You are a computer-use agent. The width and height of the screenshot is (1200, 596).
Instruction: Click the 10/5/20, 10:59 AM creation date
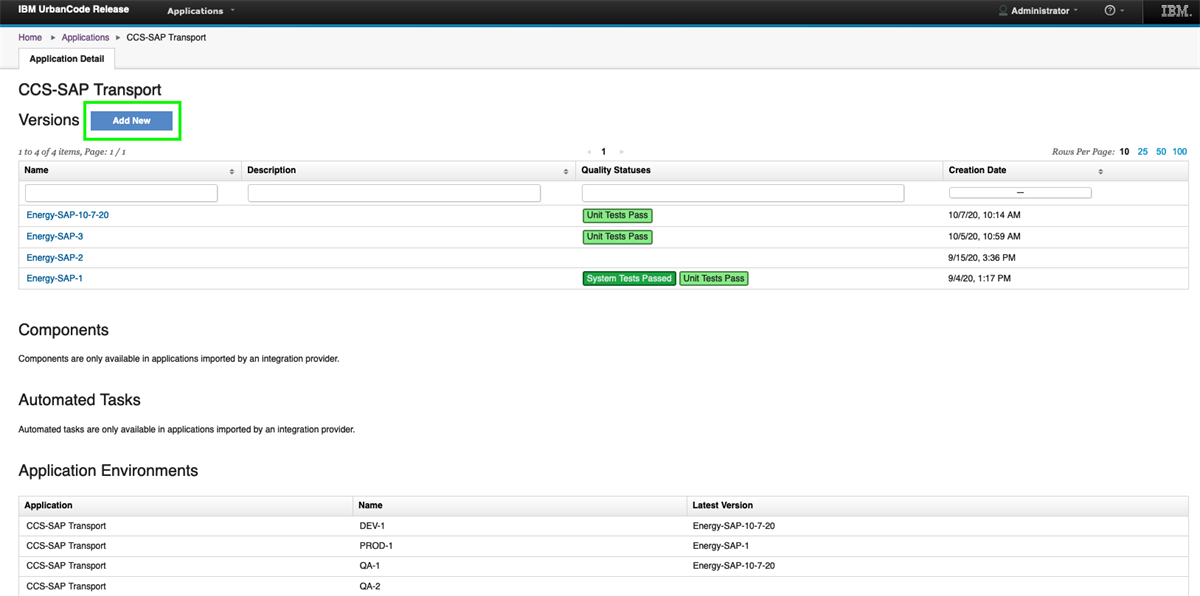click(984, 237)
